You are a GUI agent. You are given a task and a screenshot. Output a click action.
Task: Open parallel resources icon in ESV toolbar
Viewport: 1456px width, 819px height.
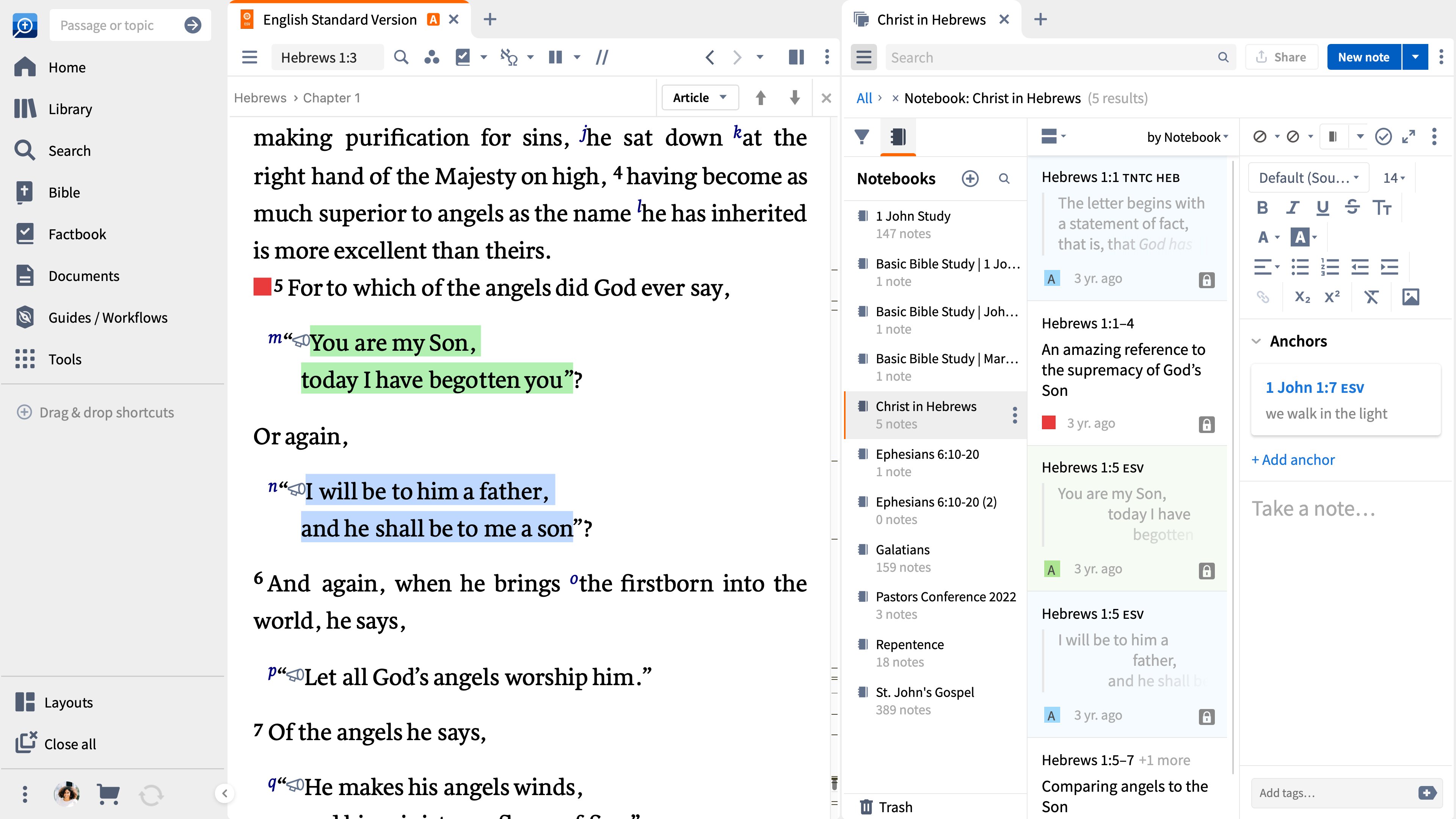point(432,57)
